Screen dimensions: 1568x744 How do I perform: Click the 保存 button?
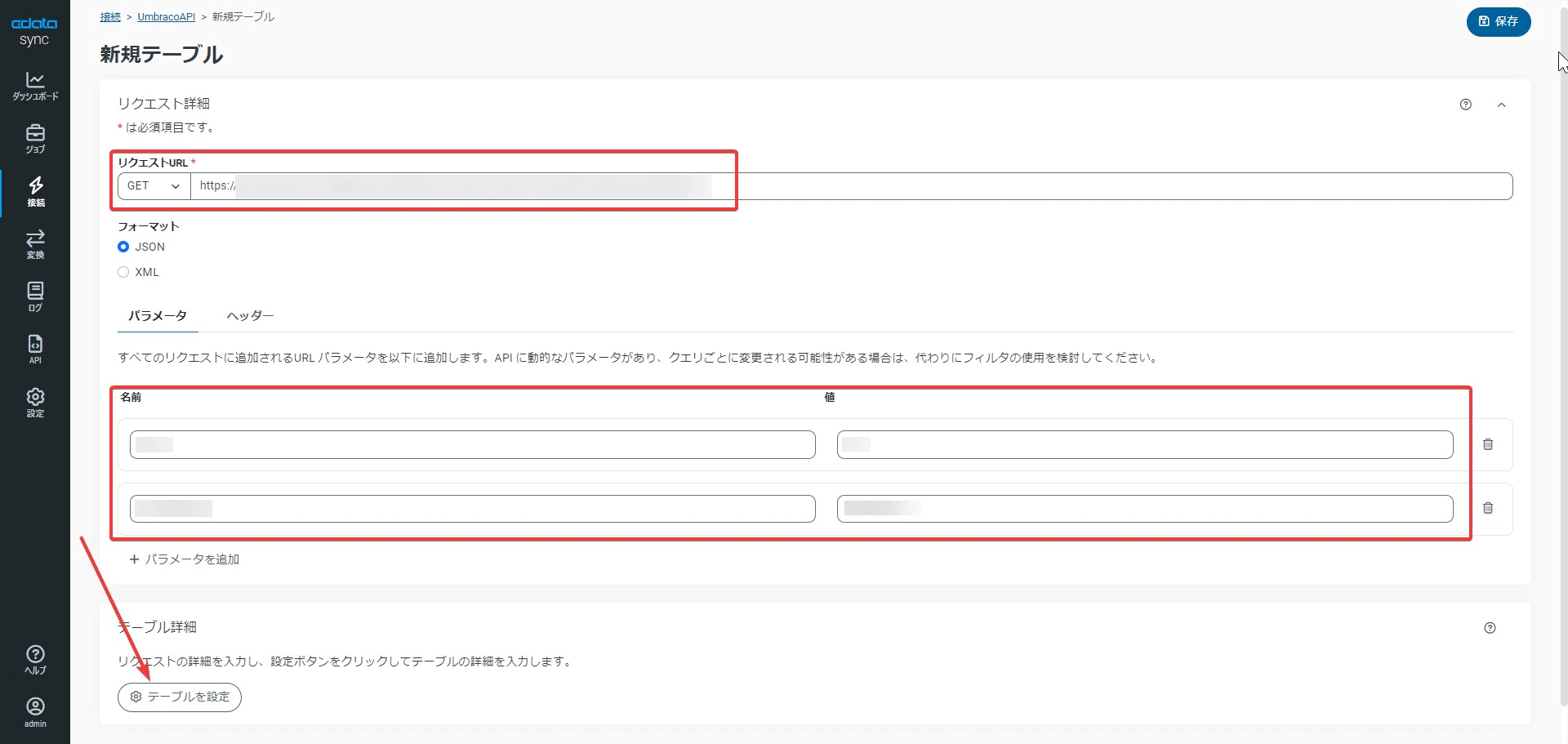(1499, 21)
